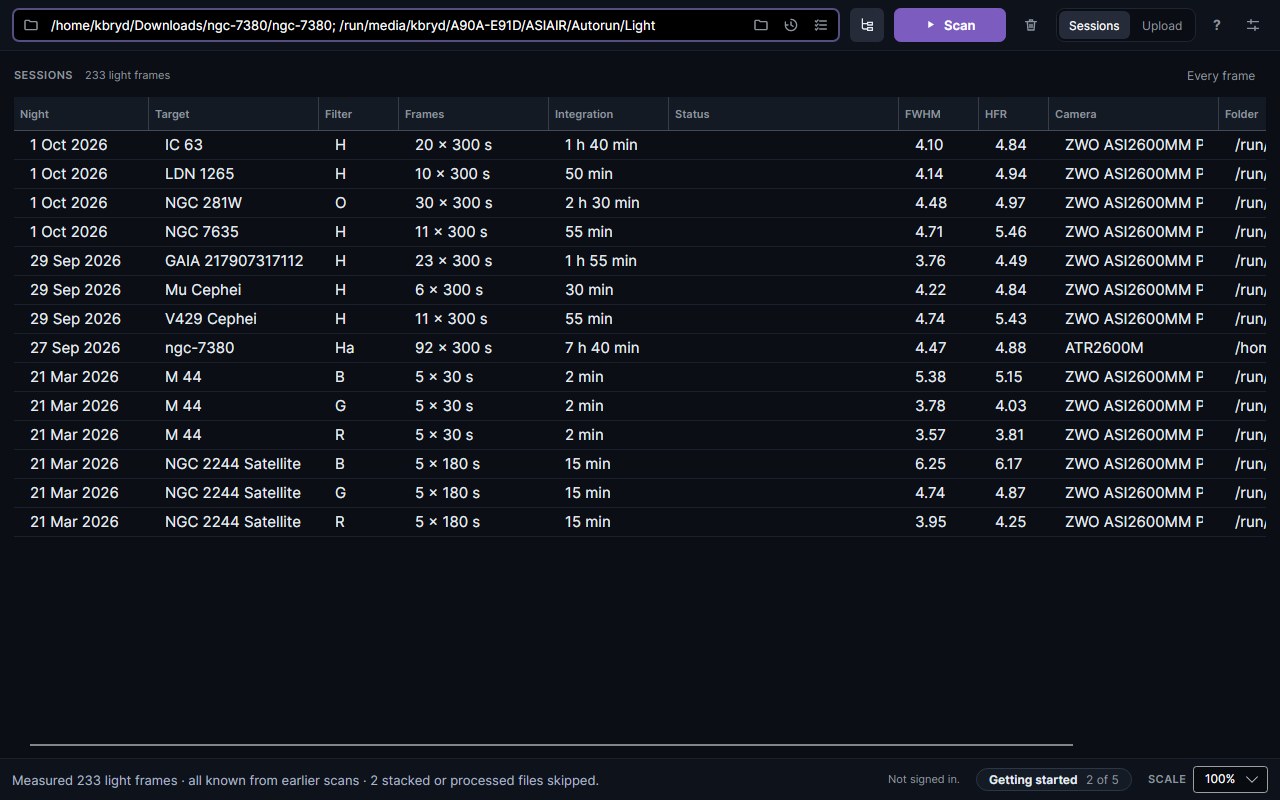Select the GAIA 217907317112 target
The image size is (1280, 800).
click(x=234, y=261)
